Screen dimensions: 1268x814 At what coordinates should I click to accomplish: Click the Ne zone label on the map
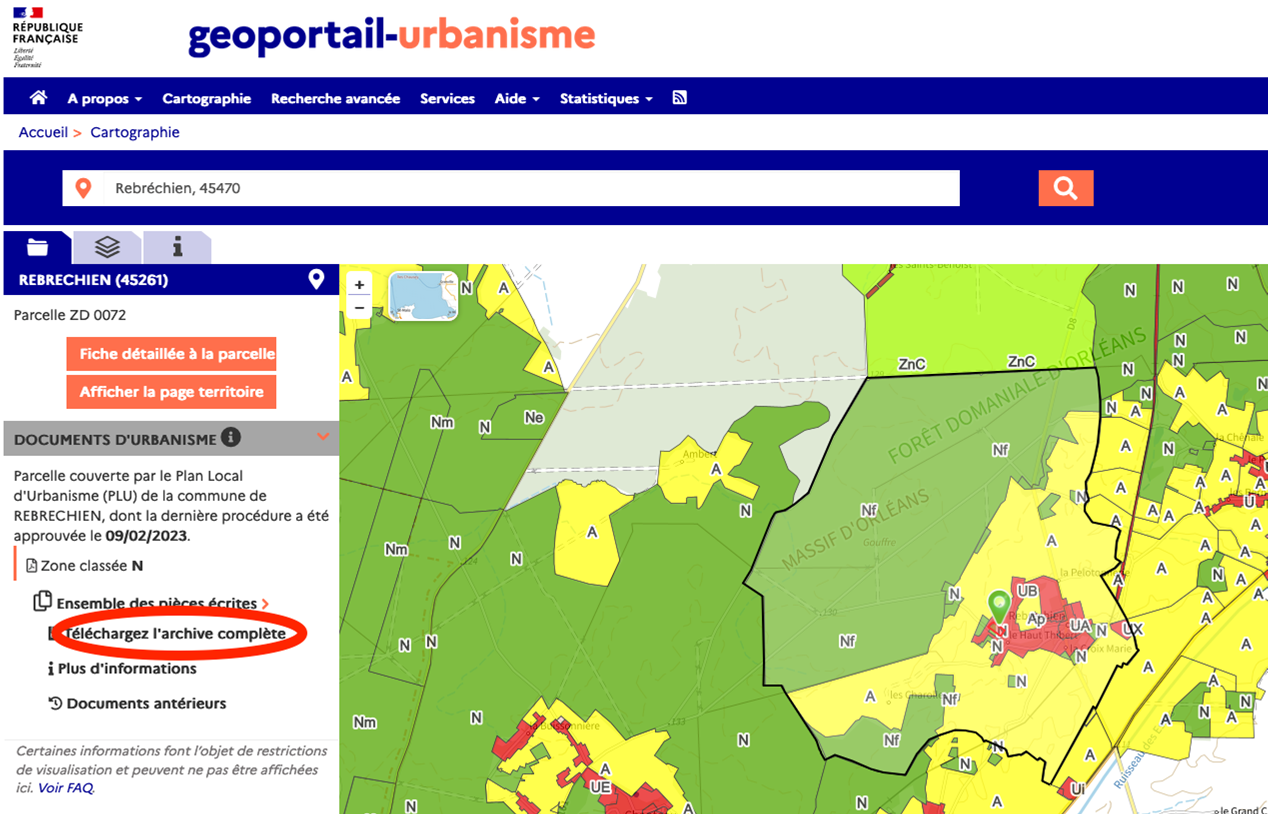[x=534, y=417]
